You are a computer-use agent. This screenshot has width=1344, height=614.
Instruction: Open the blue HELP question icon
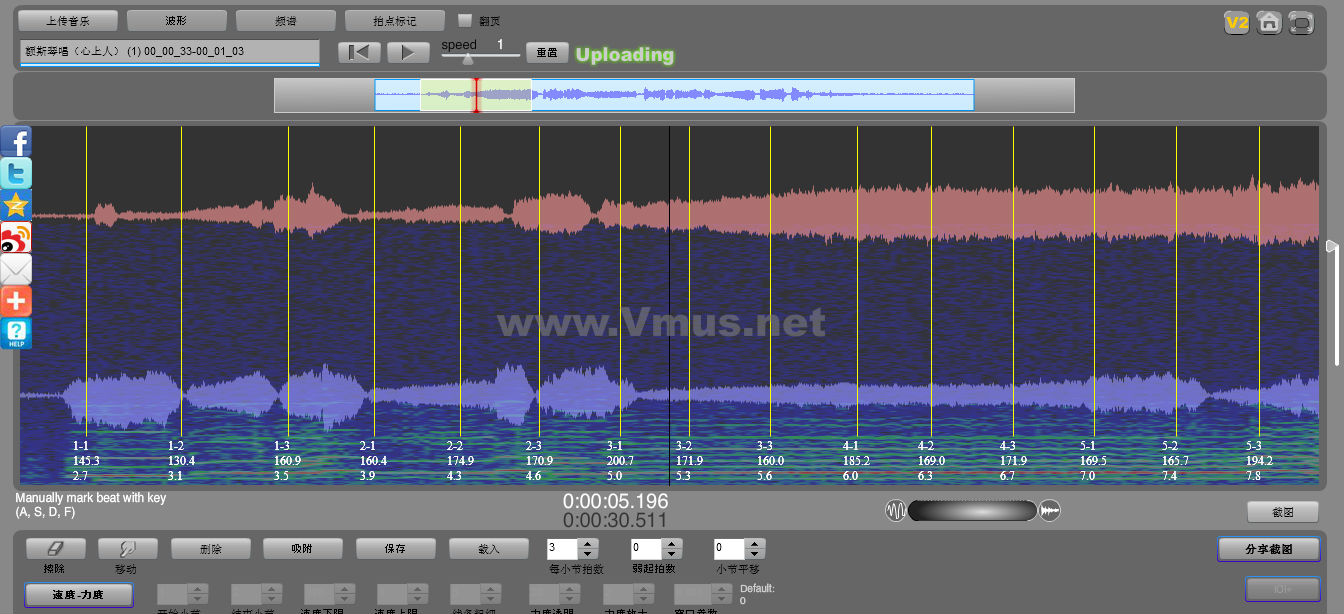point(16,333)
